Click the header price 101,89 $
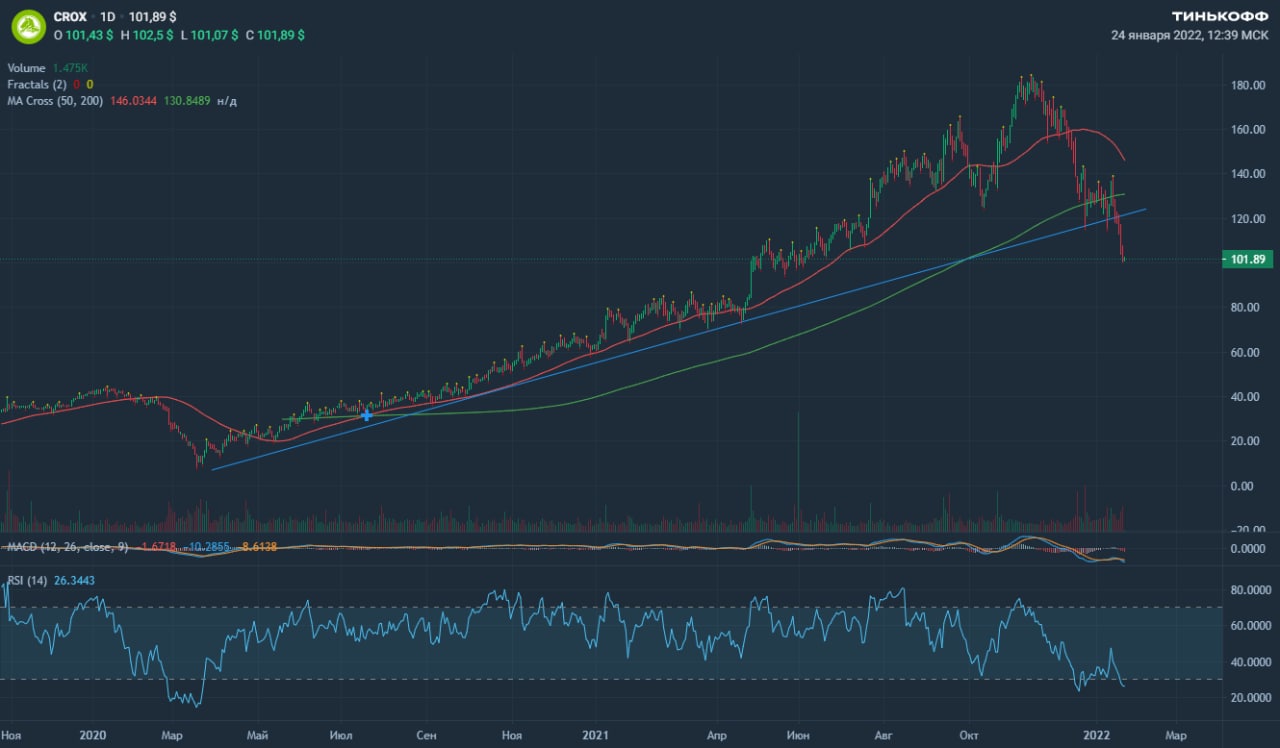1280x748 pixels. click(152, 17)
